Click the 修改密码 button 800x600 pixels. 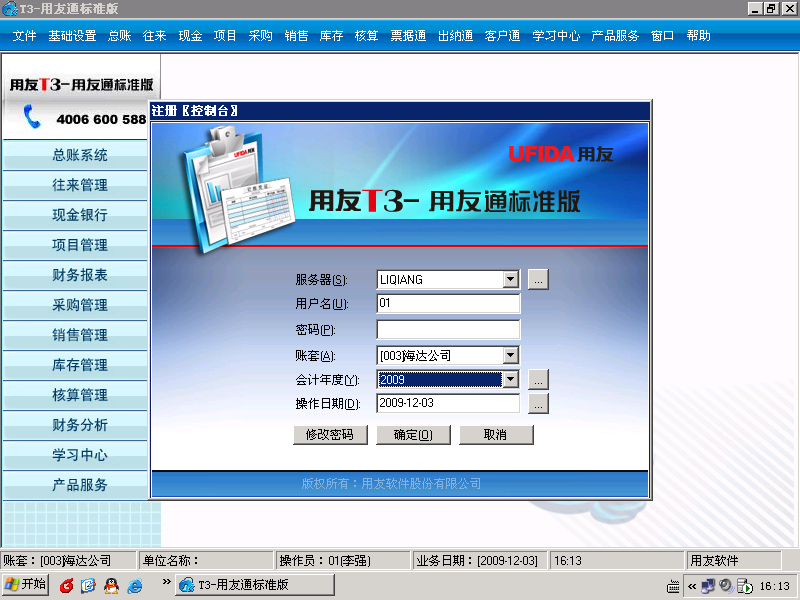click(x=330, y=435)
